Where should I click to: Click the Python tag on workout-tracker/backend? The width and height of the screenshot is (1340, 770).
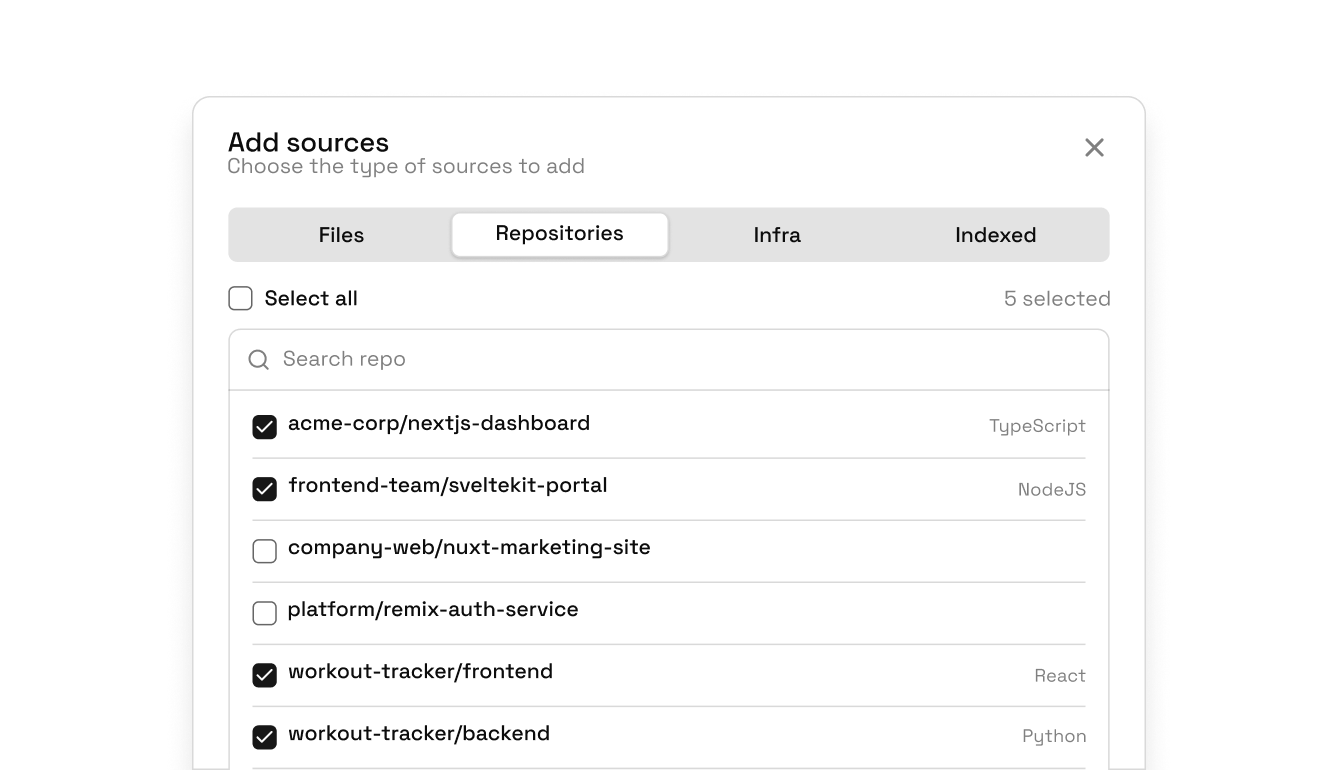point(1054,736)
